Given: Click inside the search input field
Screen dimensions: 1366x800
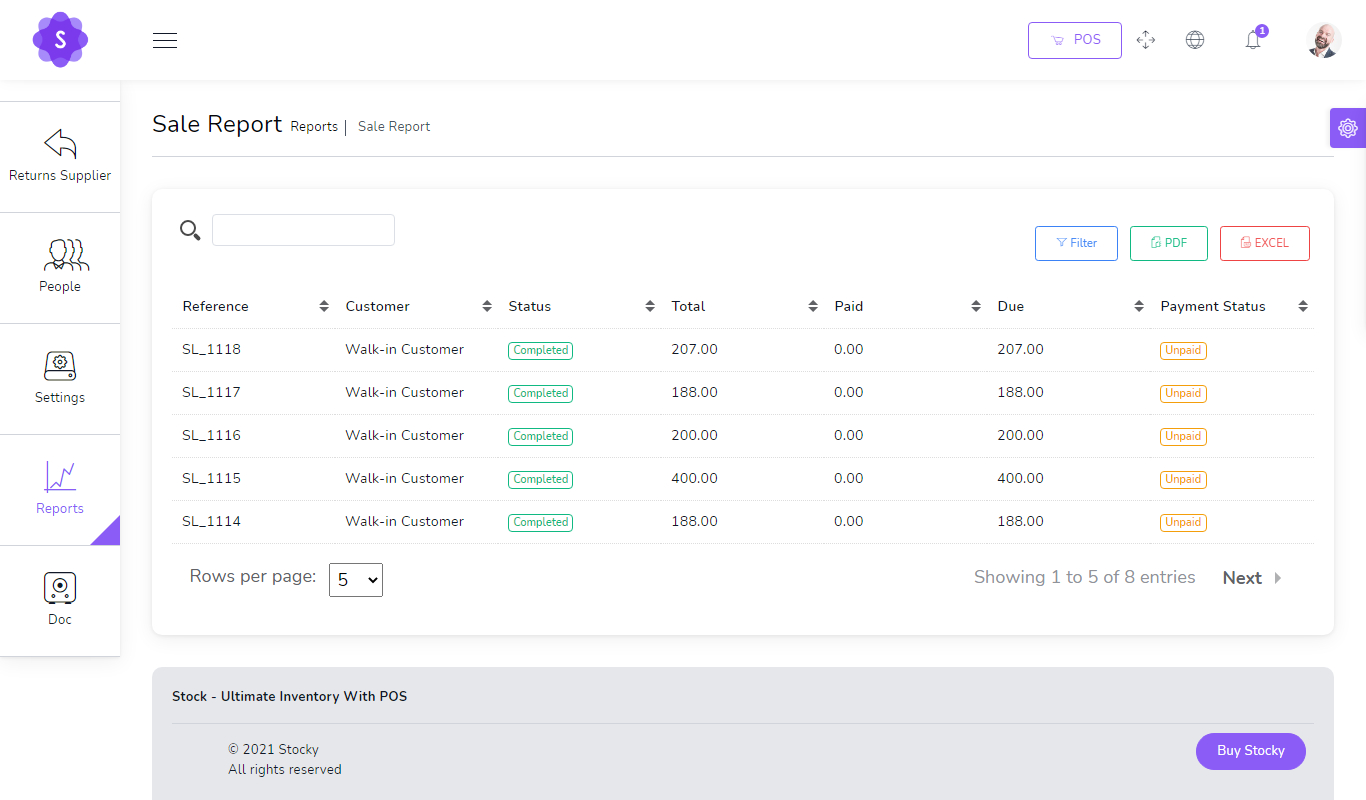Looking at the screenshot, I should tap(303, 229).
